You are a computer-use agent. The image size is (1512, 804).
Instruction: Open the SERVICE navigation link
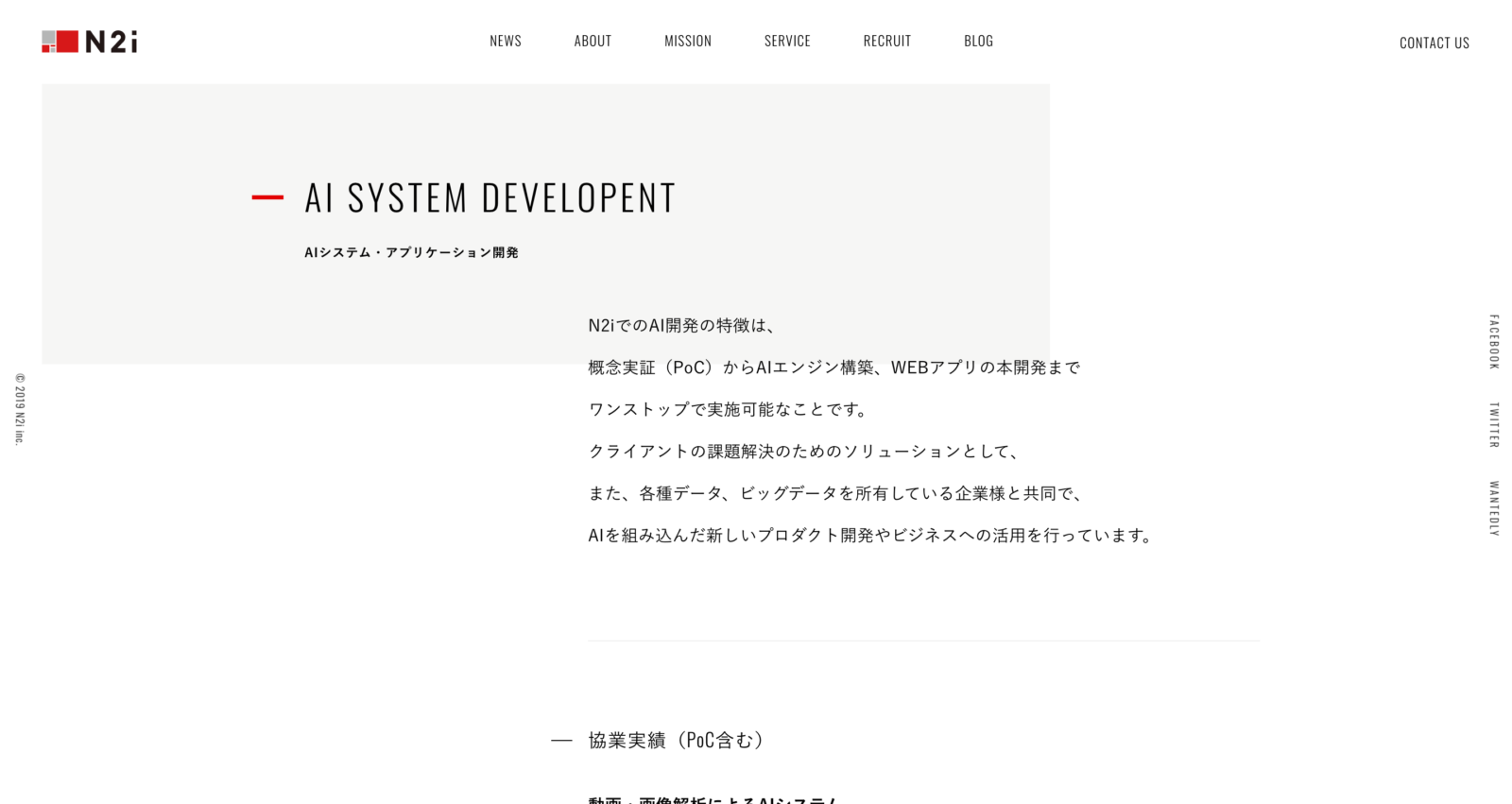pos(787,41)
